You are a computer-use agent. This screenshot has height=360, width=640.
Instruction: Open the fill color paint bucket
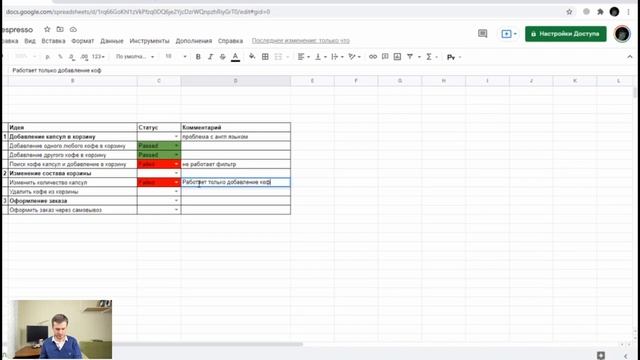click(252, 57)
